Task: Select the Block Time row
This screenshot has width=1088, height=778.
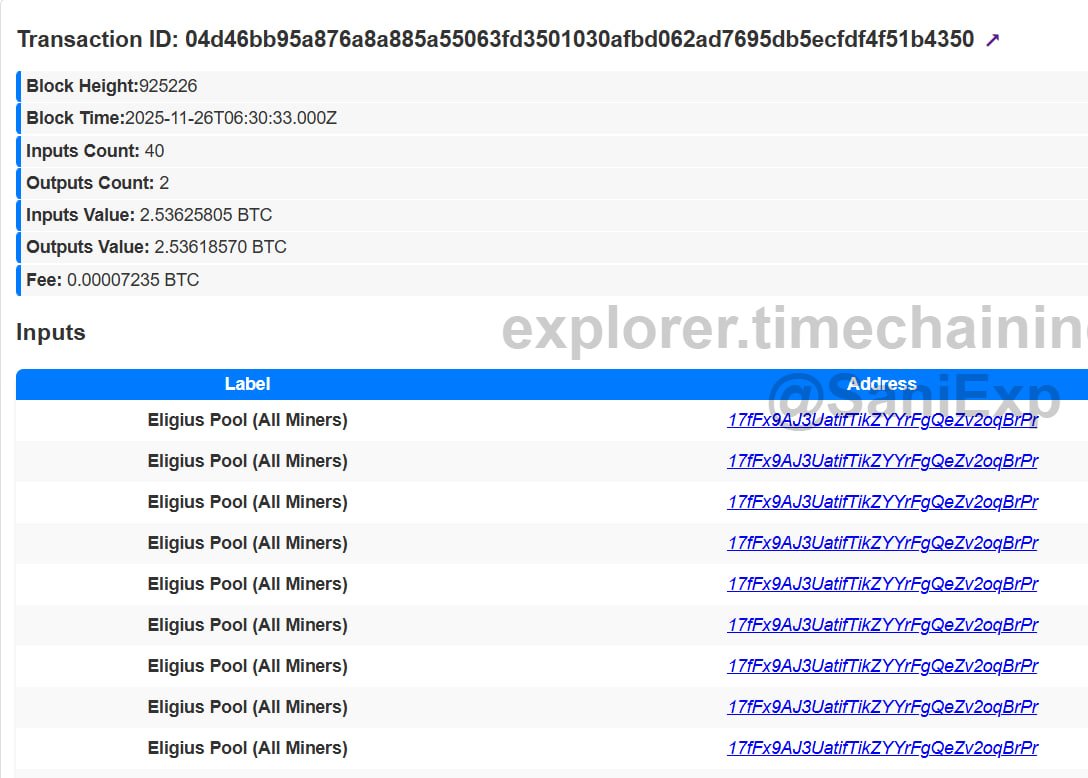Action: (552, 118)
